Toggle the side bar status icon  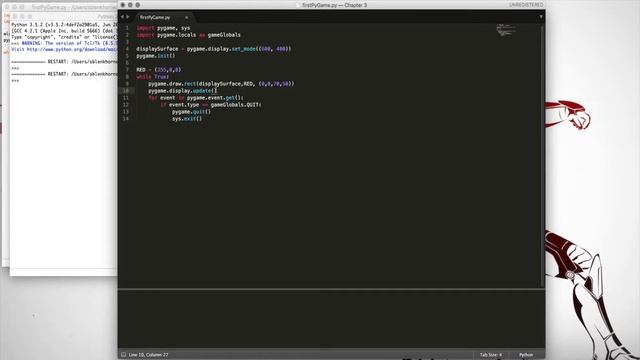tap(123, 355)
